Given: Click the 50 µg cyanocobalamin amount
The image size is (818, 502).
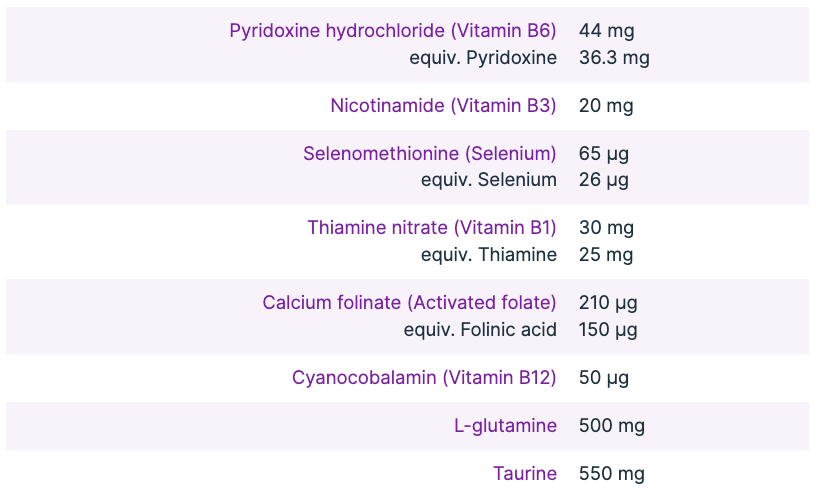Looking at the screenshot, I should (x=604, y=378).
